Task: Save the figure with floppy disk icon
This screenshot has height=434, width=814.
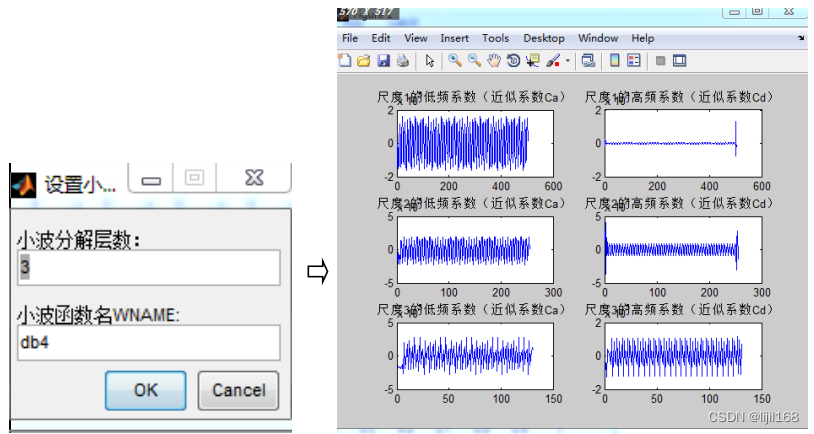Action: [383, 61]
